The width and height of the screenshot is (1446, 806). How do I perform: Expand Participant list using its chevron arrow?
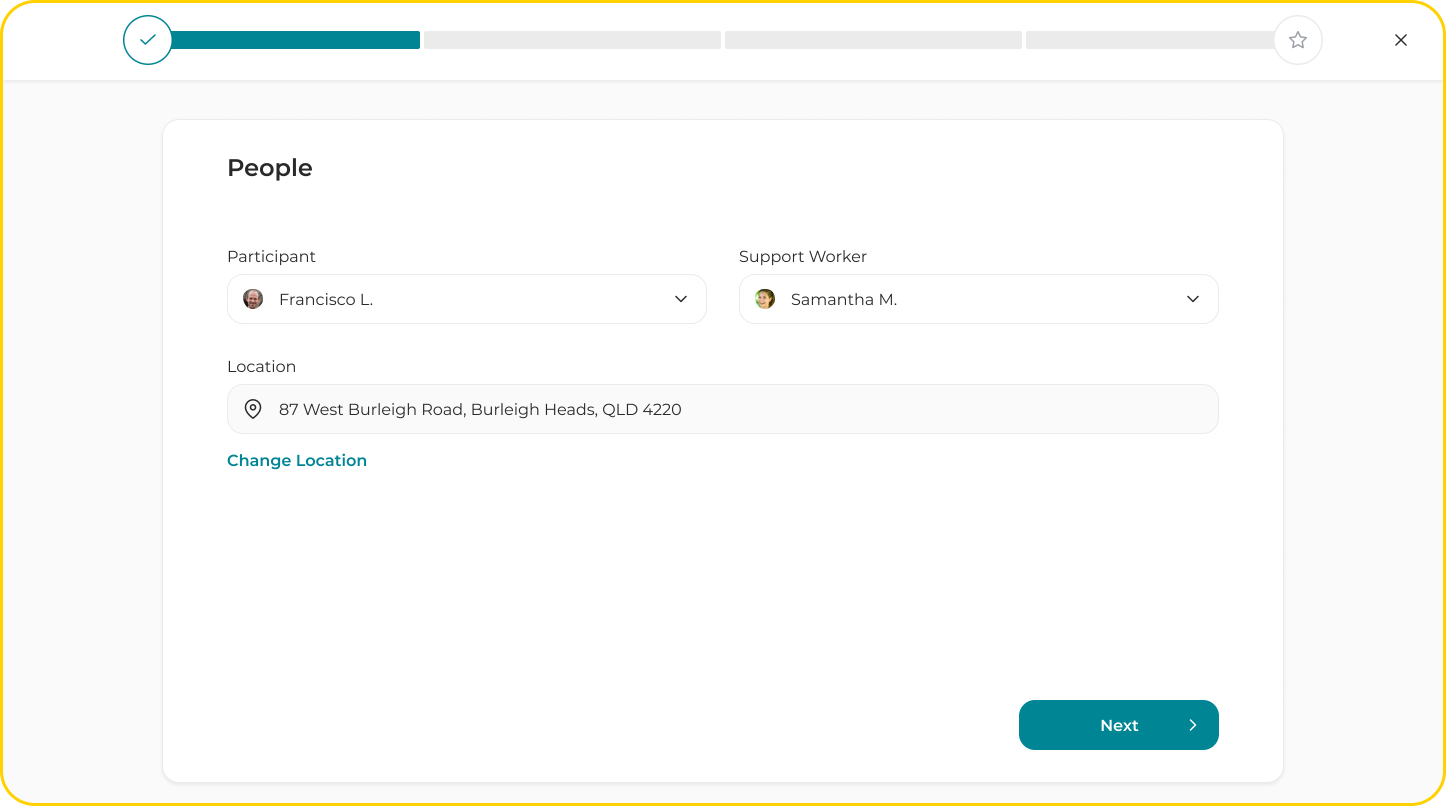point(681,299)
